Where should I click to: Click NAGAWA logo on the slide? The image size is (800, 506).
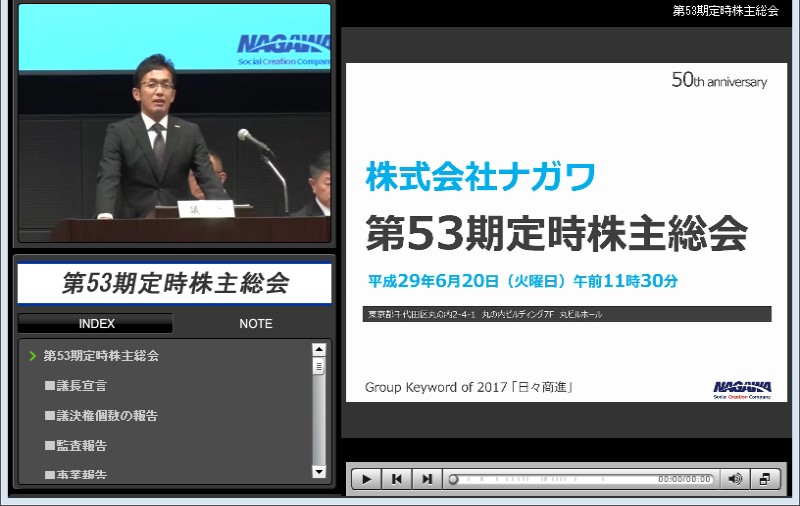[x=742, y=390]
